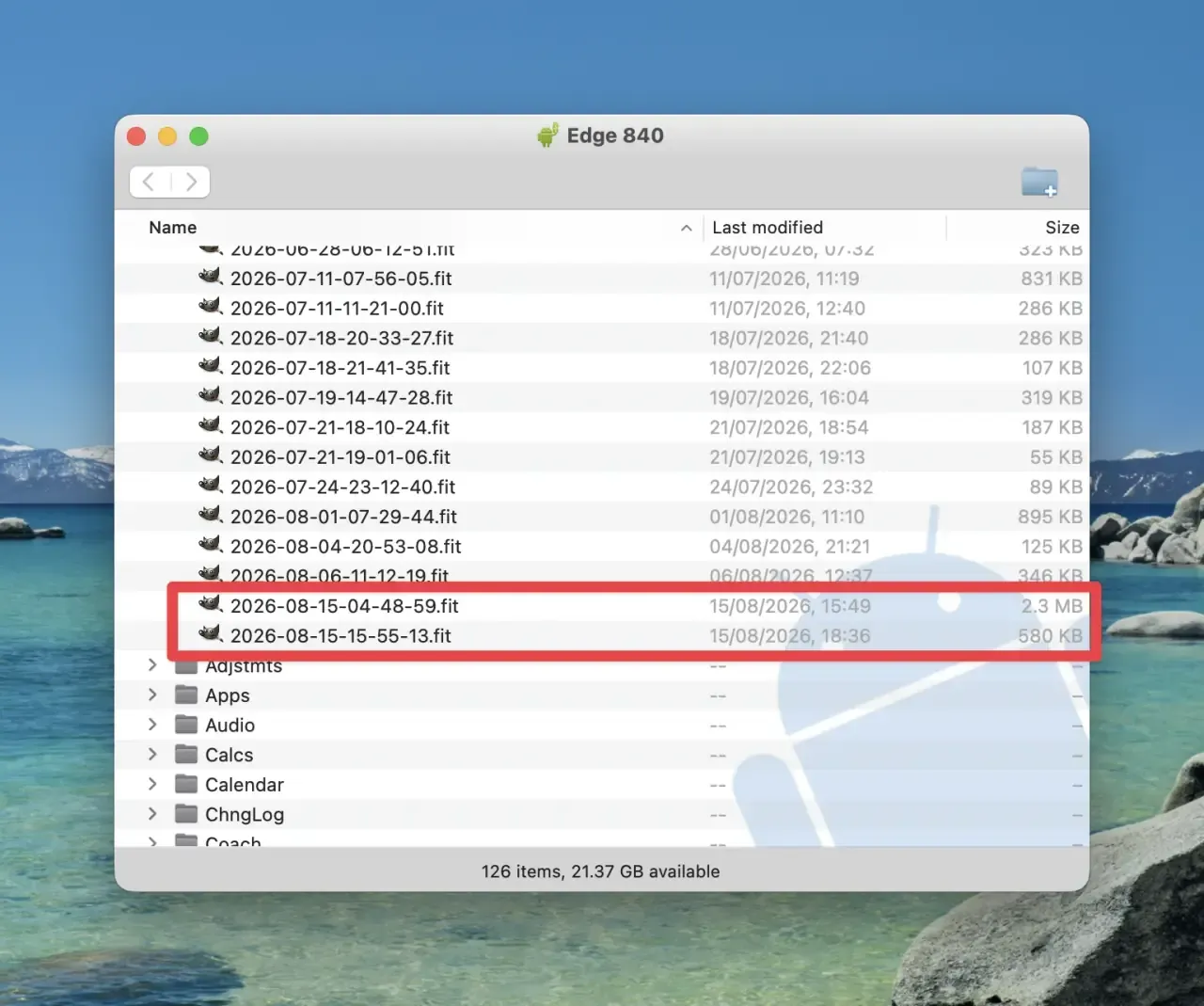Click the yellow minimize window button
The height and width of the screenshot is (1006, 1204).
point(167,136)
